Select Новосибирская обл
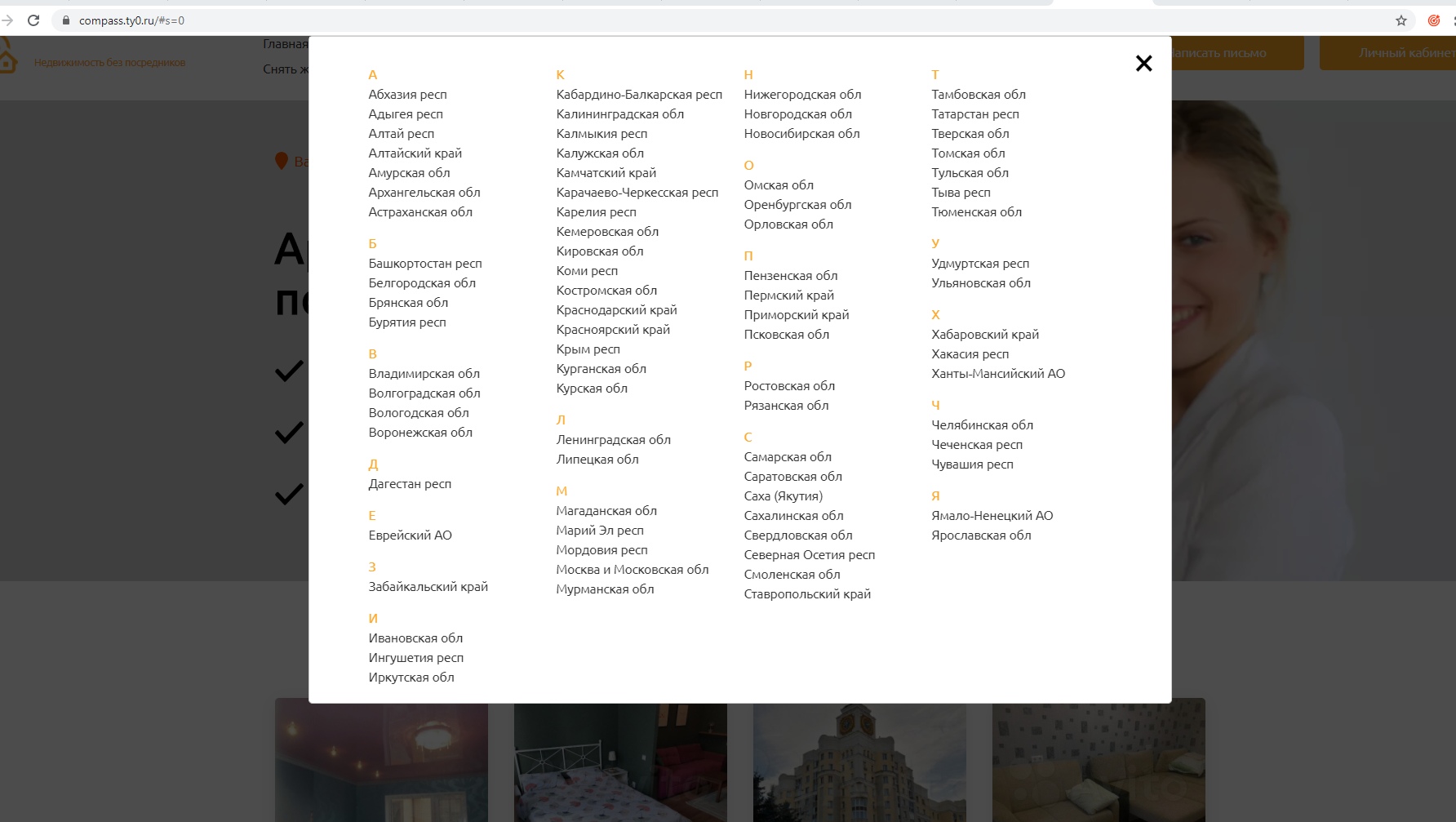 tap(801, 134)
